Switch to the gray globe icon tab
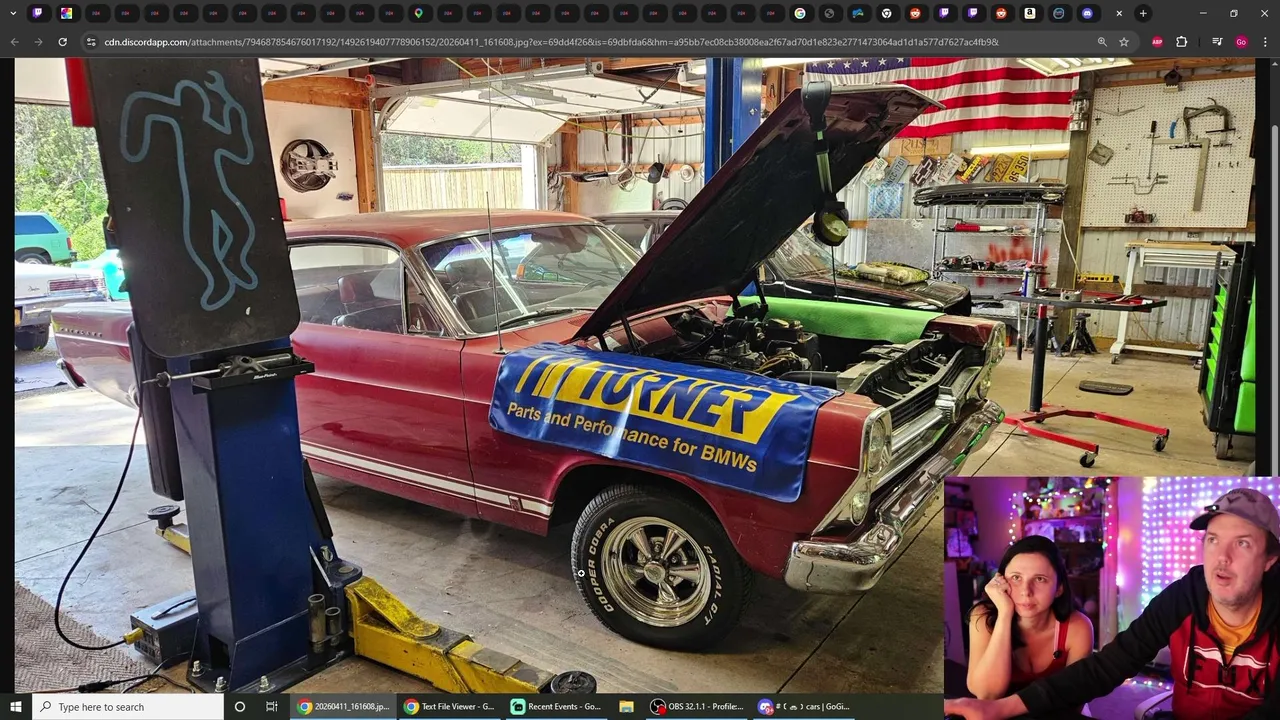The image size is (1280, 720). pyautogui.click(x=829, y=13)
